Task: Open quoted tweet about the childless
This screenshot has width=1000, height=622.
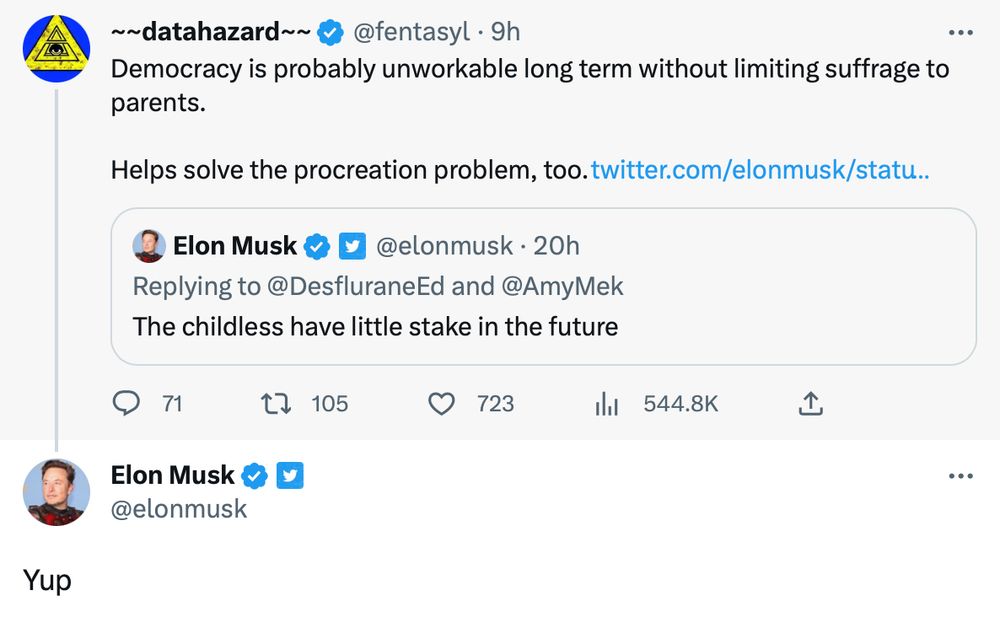Action: click(x=543, y=286)
